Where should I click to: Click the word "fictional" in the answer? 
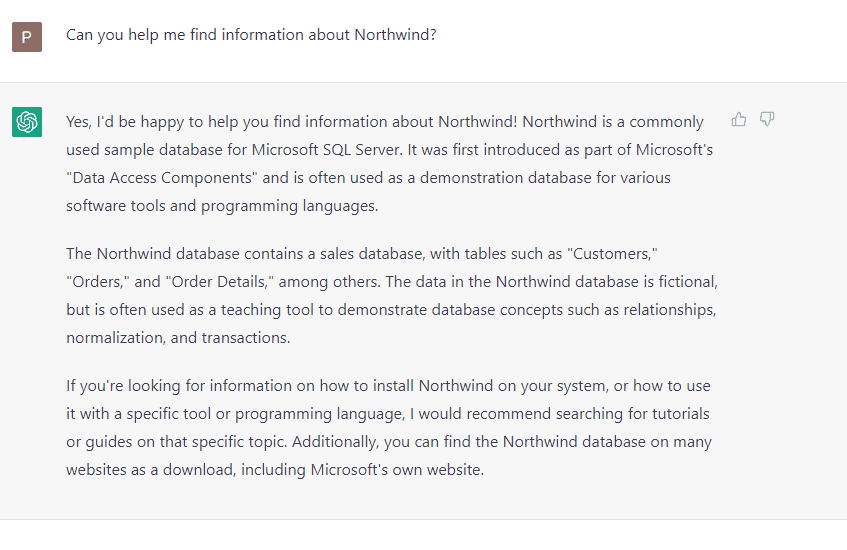point(683,282)
